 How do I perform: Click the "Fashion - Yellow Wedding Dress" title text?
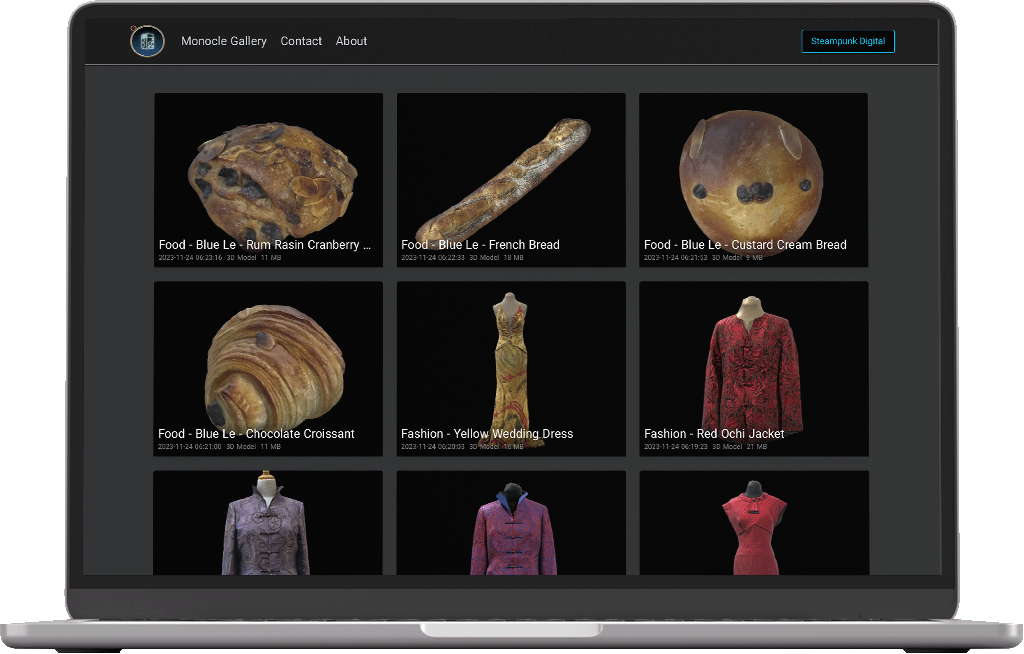[487, 434]
